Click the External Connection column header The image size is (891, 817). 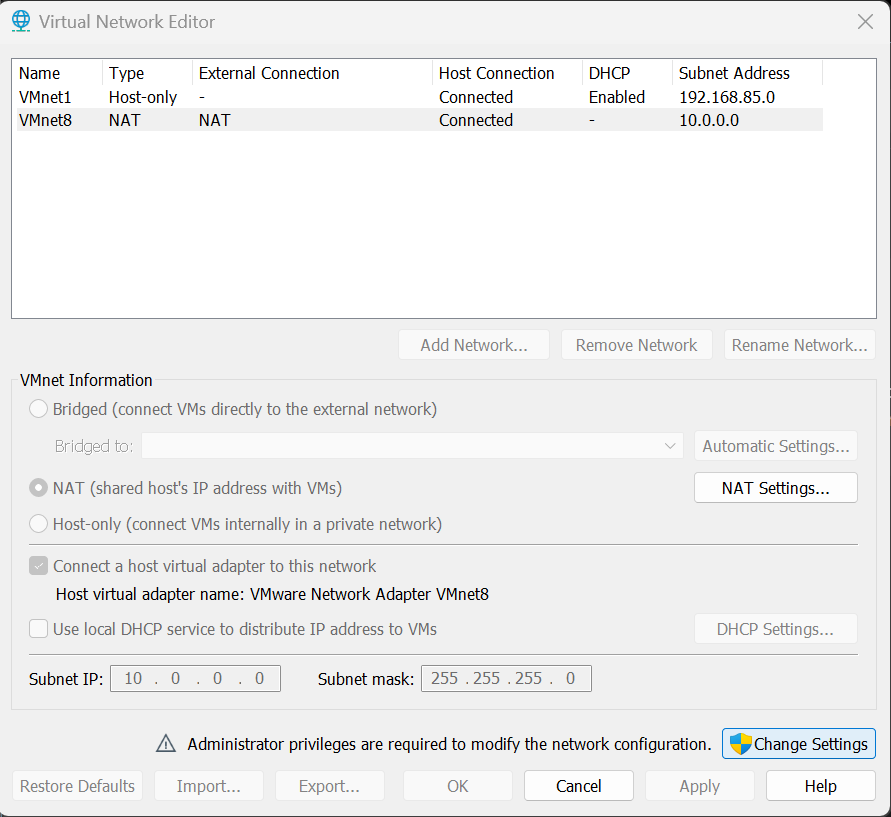313,73
